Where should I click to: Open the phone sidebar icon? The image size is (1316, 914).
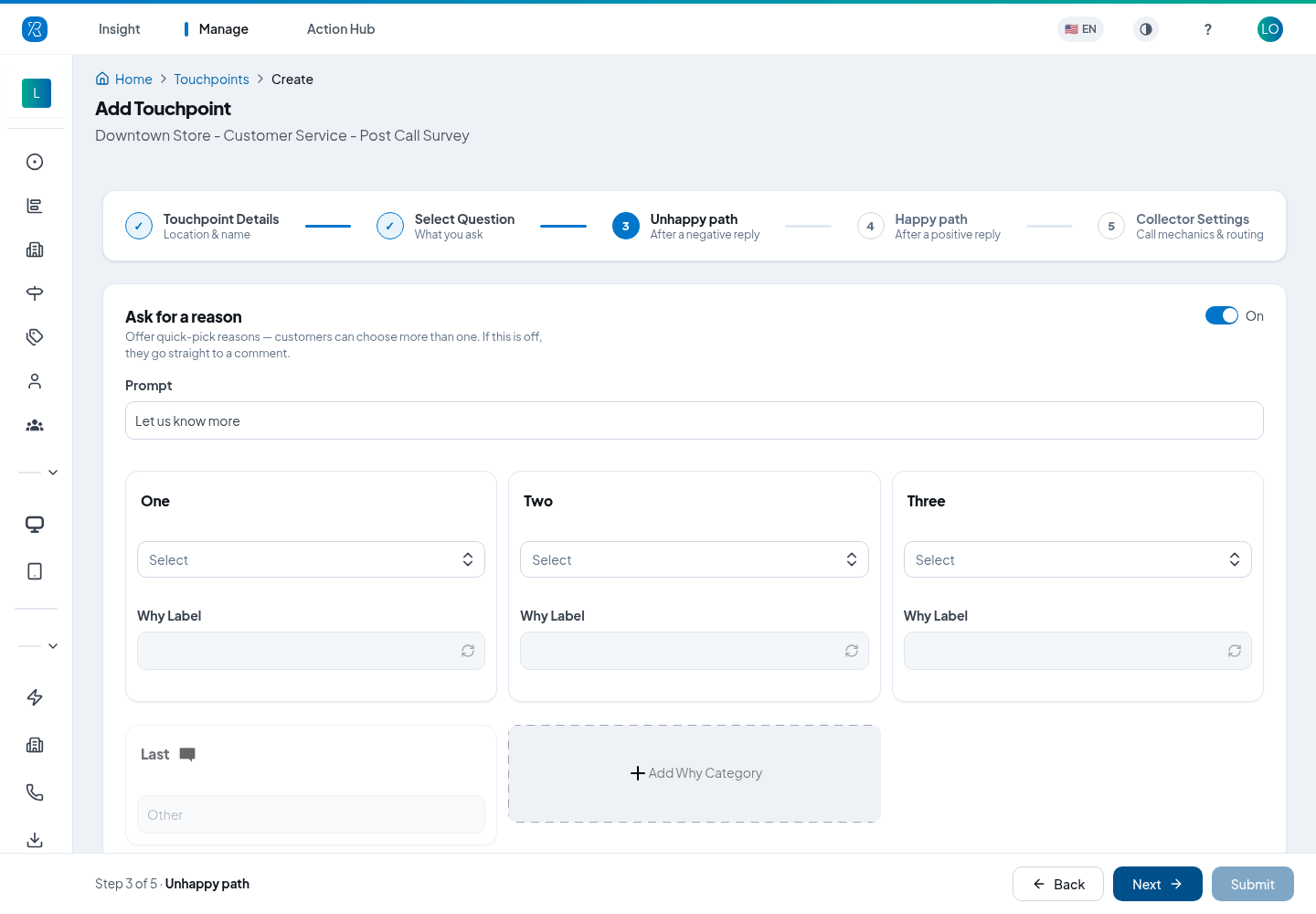coord(35,792)
